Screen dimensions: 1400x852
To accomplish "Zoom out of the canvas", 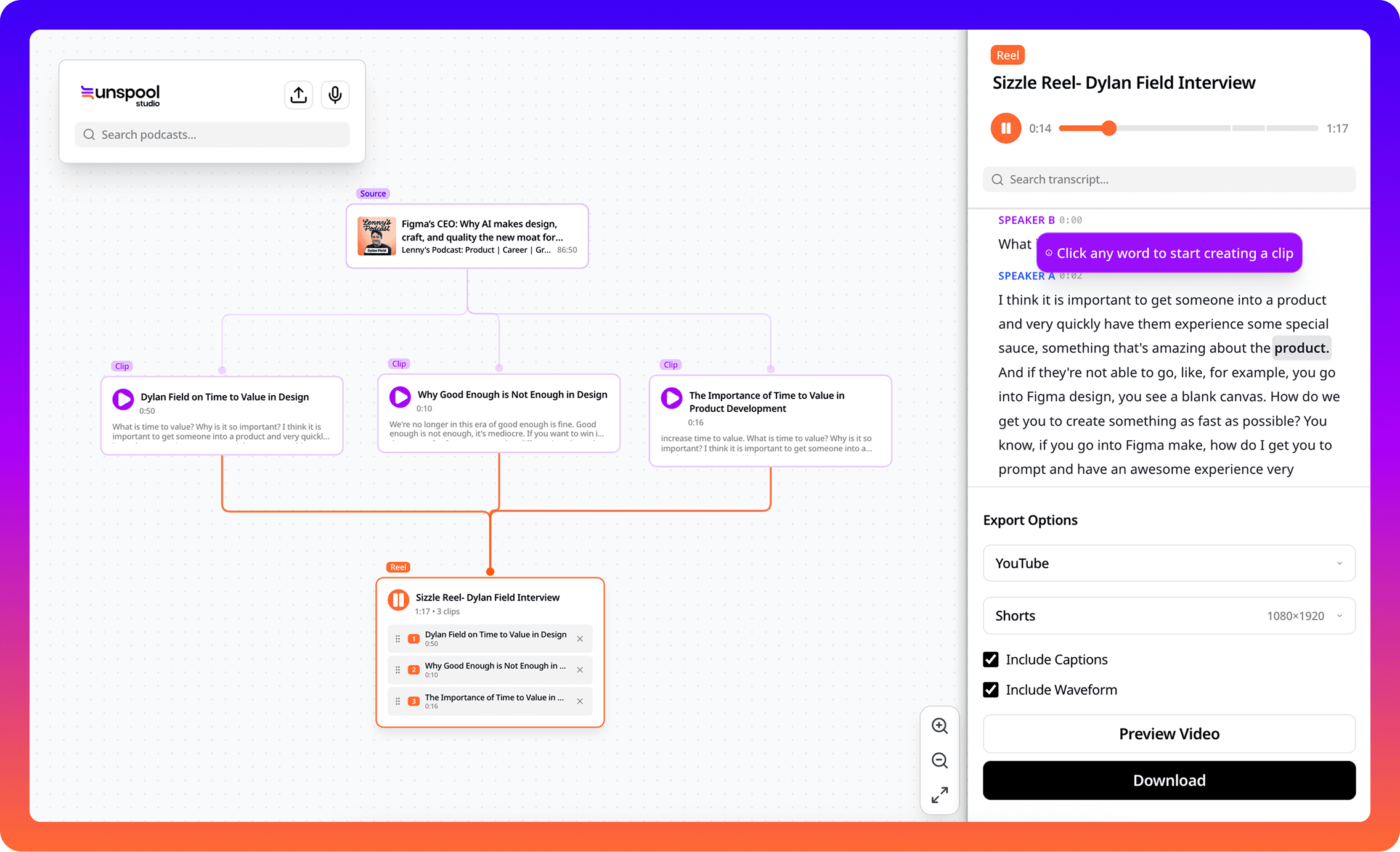I will [939, 761].
